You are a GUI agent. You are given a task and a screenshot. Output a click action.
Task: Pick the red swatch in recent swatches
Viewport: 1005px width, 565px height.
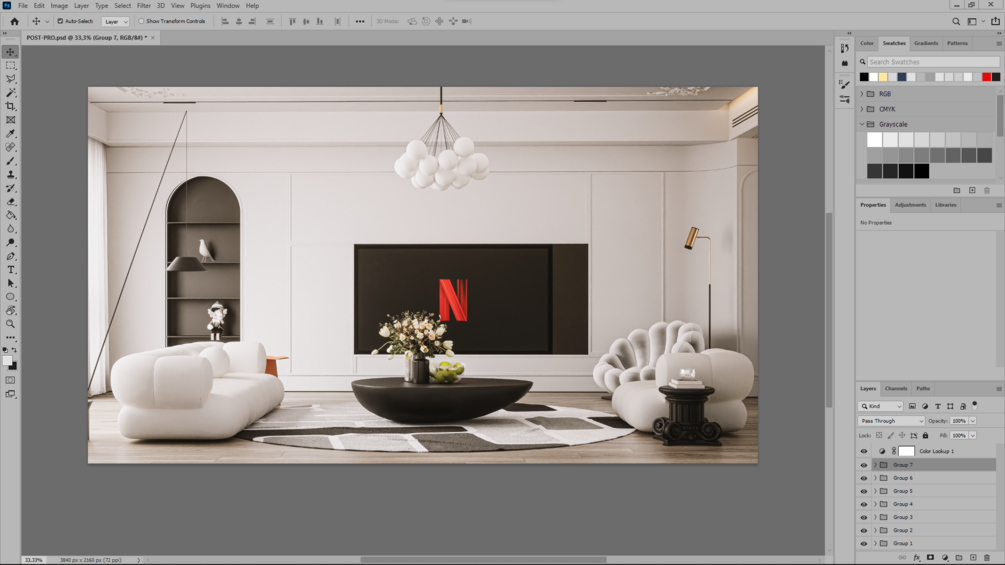pyautogui.click(x=986, y=77)
